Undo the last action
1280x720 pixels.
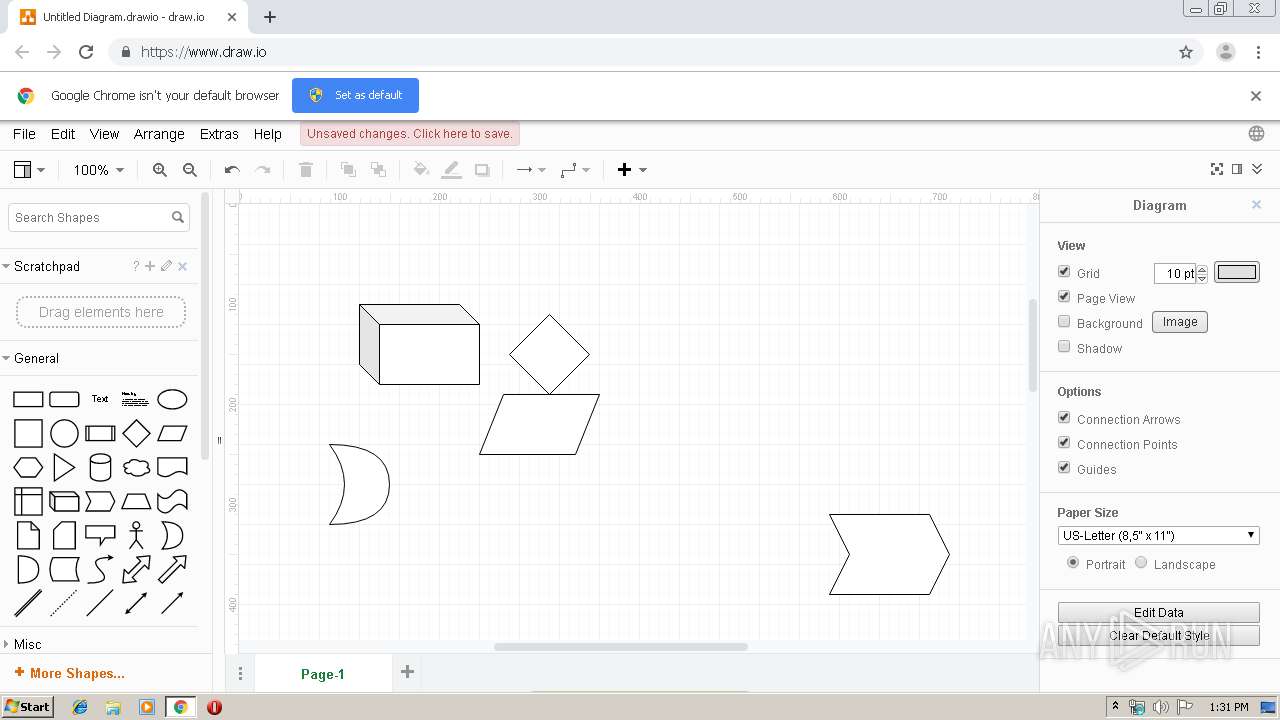(232, 170)
